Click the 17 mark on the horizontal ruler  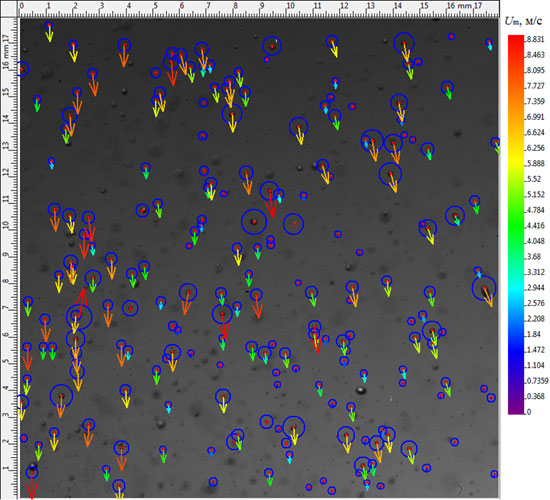click(478, 6)
